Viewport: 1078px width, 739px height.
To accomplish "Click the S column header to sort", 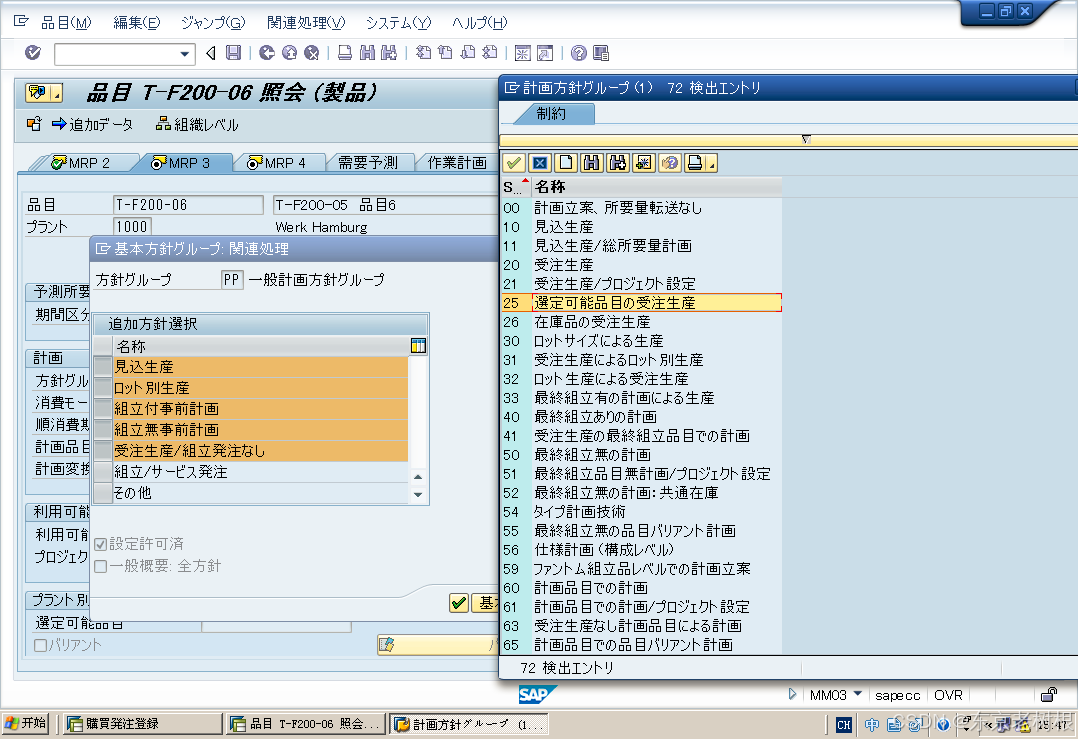I will click(515, 187).
